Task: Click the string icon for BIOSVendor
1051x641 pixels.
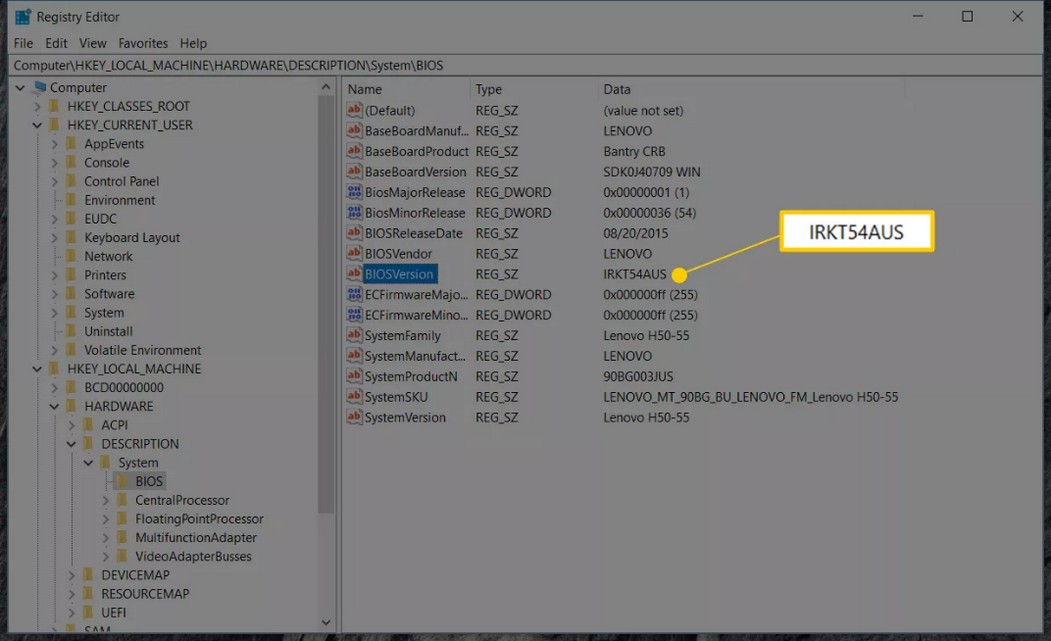Action: coord(354,253)
